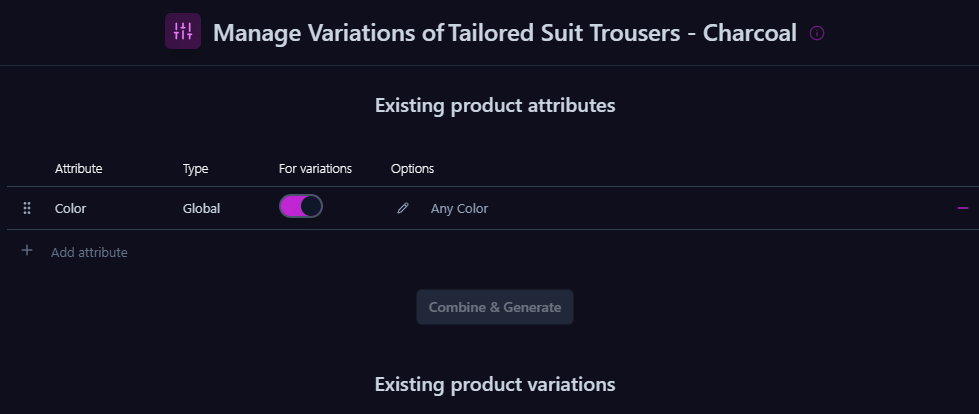Click the 'Attribute' column header

78,168
